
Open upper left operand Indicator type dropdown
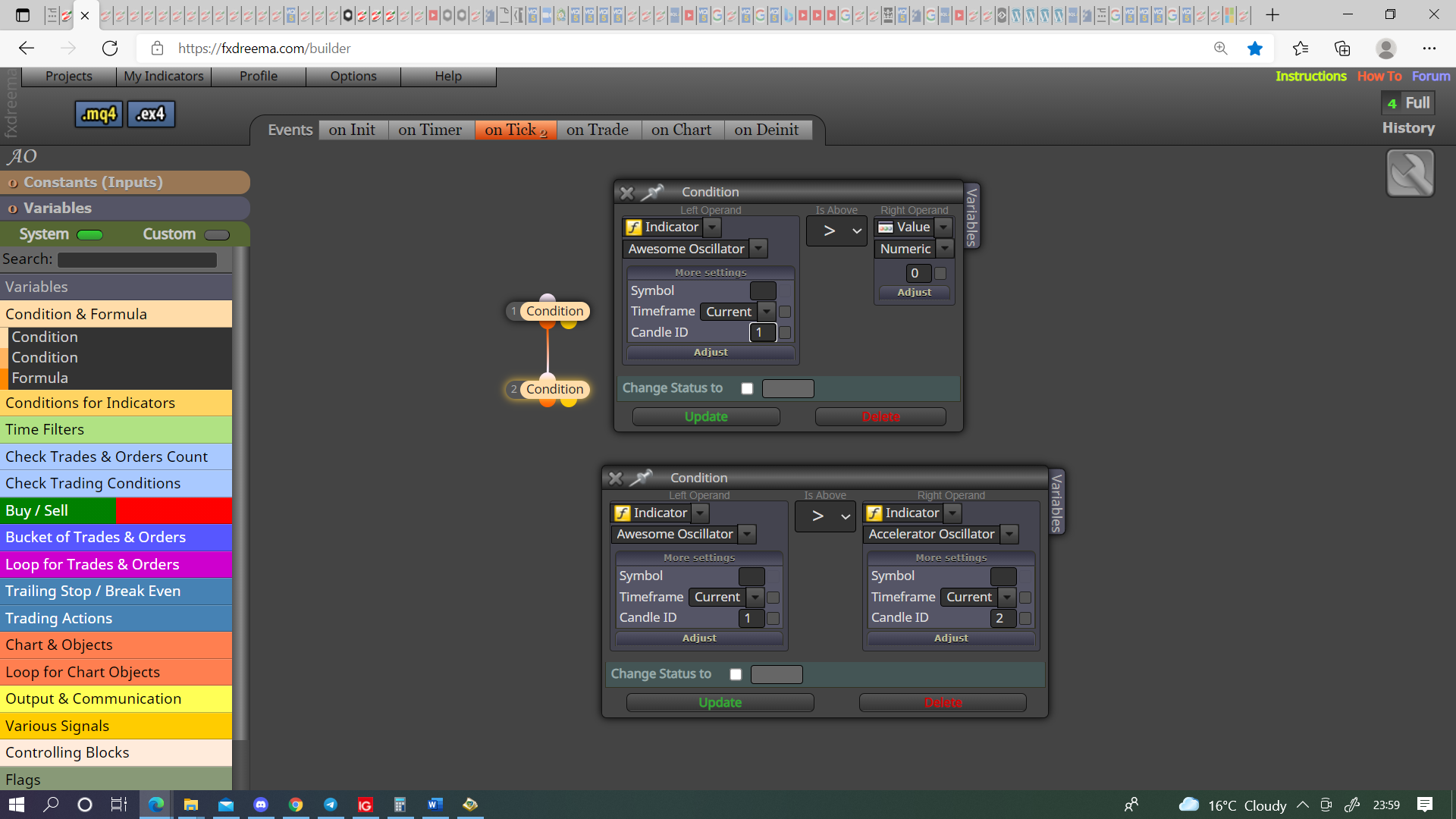point(712,227)
